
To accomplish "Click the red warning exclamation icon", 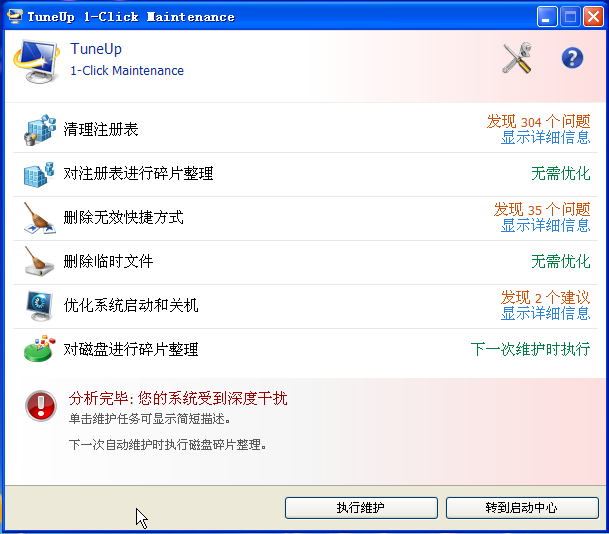I will [x=41, y=406].
